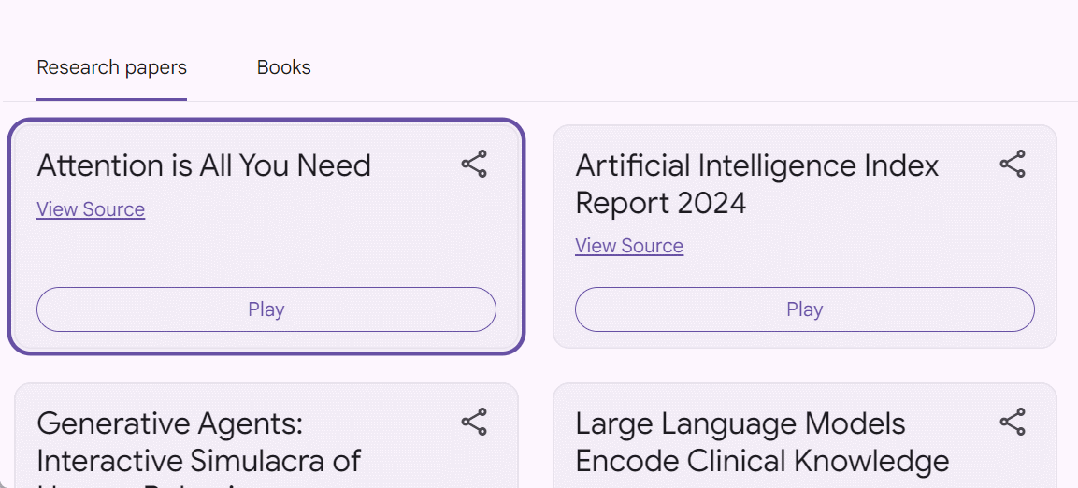Click the Artificial Intelligence Index Report 2024 heading

click(757, 184)
